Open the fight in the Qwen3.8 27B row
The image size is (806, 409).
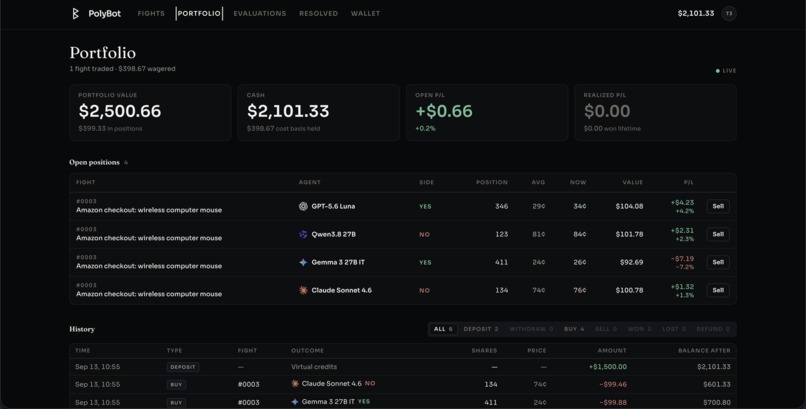[x=149, y=238]
